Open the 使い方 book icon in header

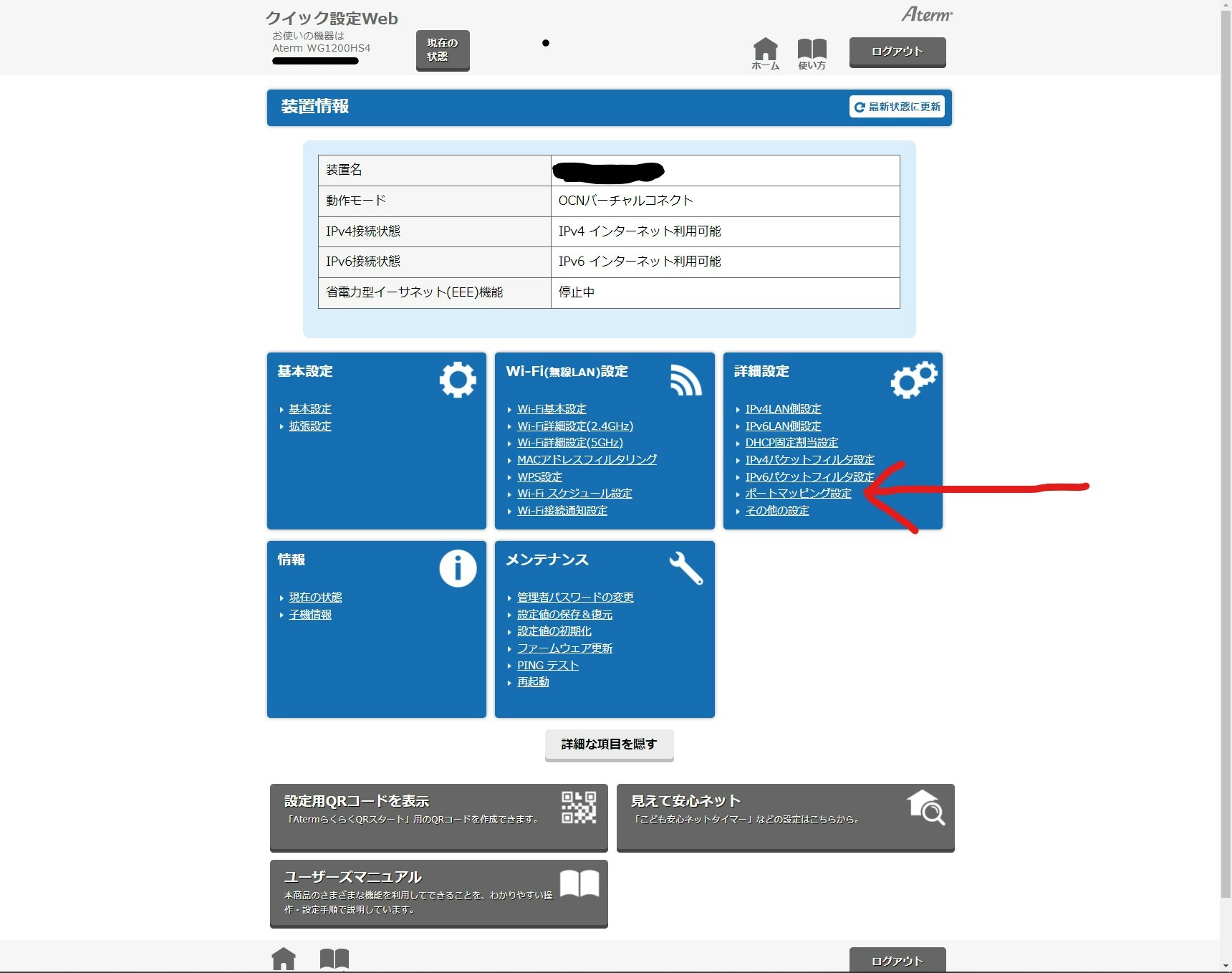(812, 54)
